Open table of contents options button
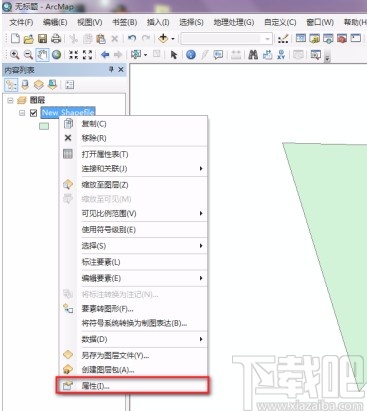The width and height of the screenshot is (367, 411). click(x=70, y=85)
